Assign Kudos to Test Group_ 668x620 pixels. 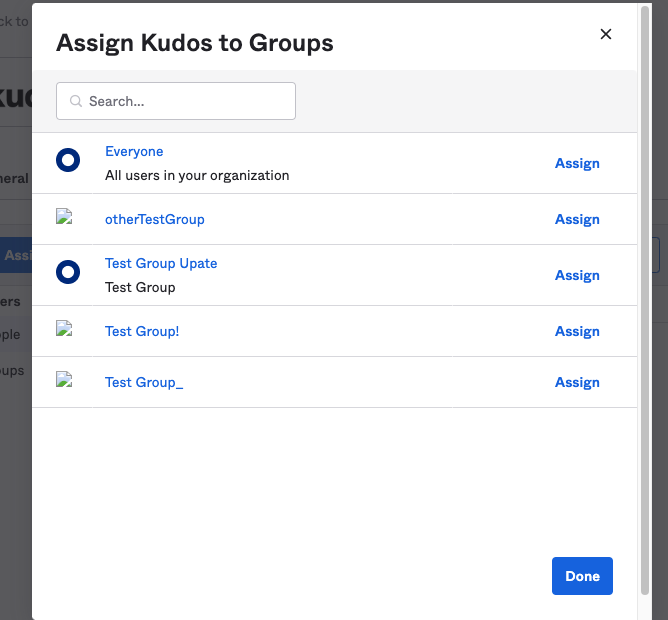coord(577,382)
